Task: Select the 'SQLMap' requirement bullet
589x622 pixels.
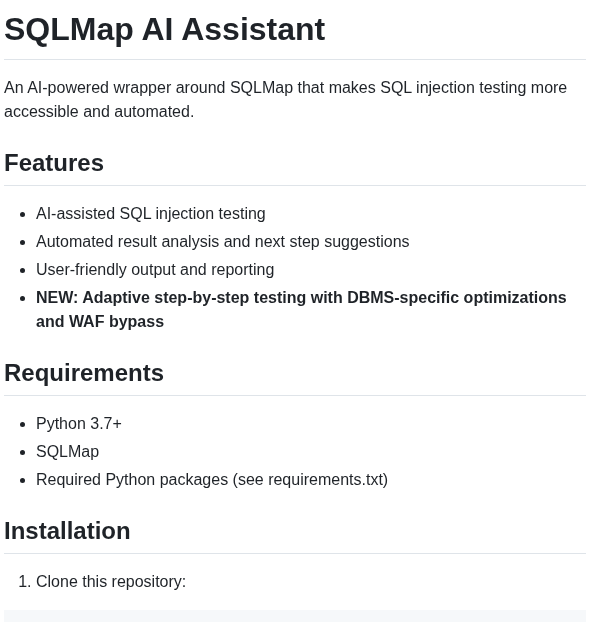Action: coord(67,451)
